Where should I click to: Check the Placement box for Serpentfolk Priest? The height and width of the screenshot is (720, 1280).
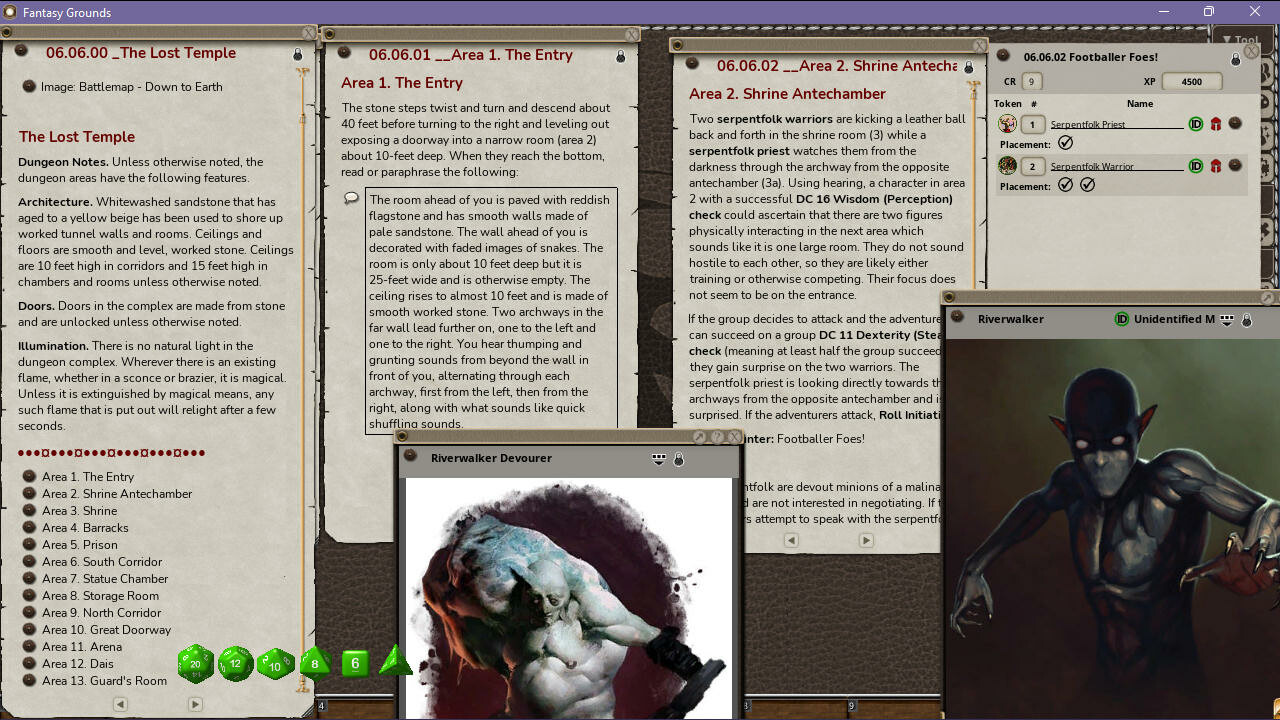click(x=1066, y=143)
